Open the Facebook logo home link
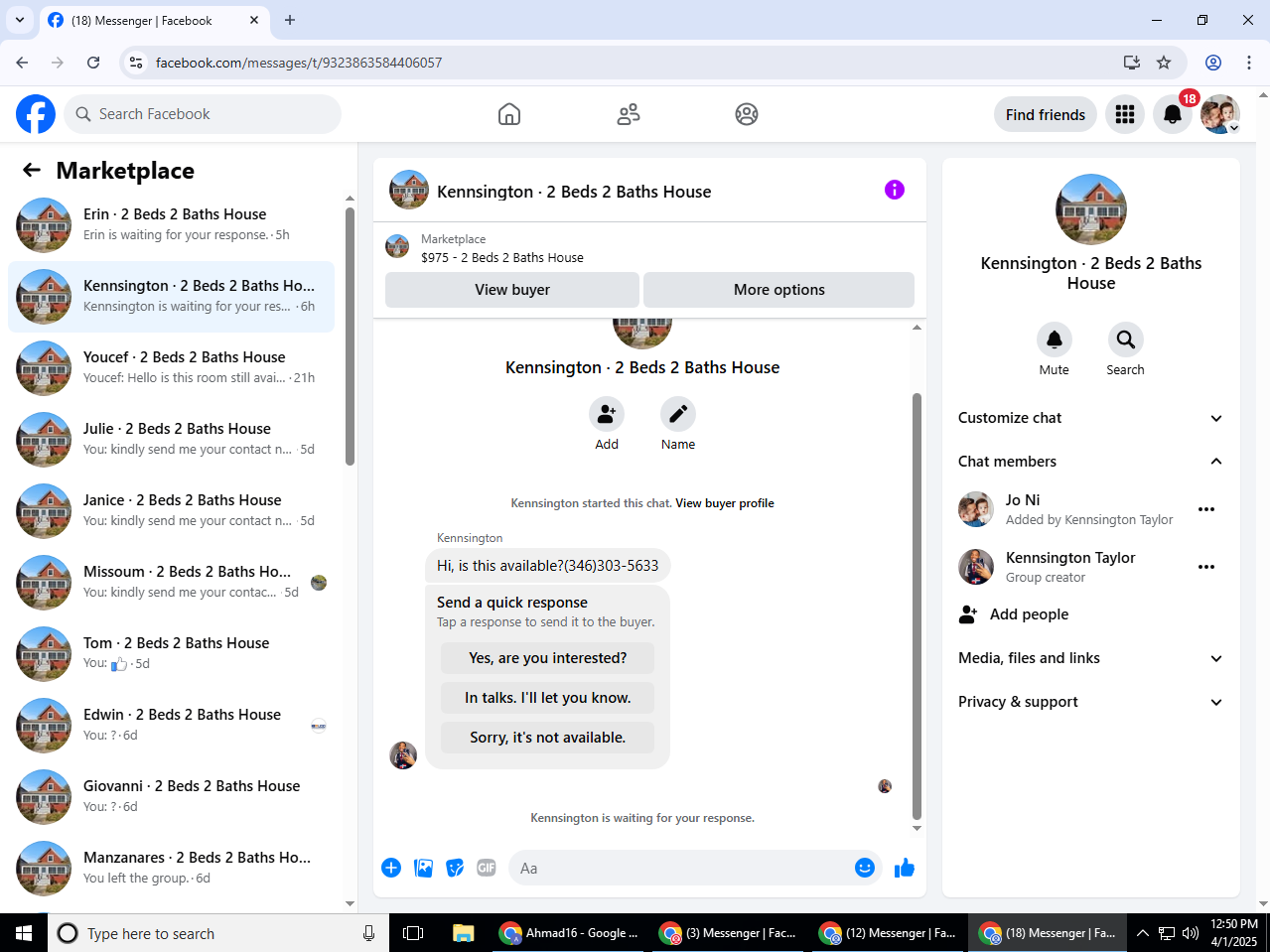This screenshot has width=1270, height=952. 36,114
